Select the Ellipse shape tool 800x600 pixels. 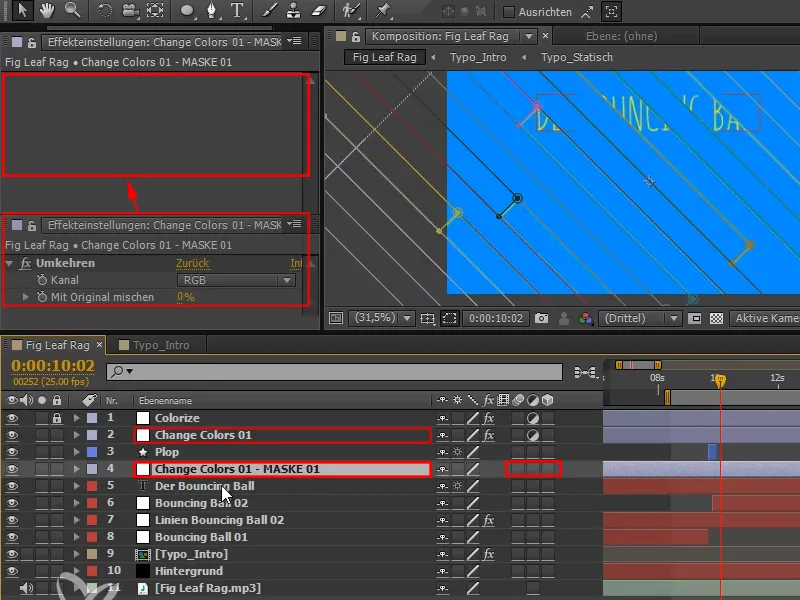(187, 11)
